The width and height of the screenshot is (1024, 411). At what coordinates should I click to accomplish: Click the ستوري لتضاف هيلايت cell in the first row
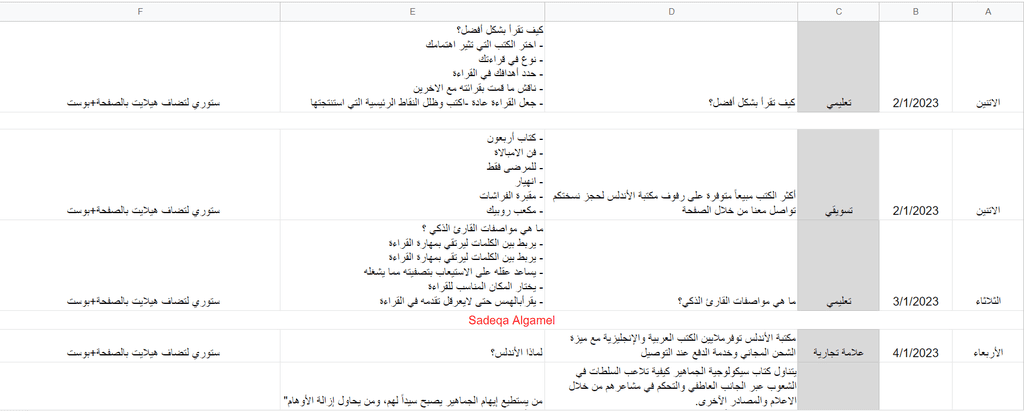click(140, 67)
